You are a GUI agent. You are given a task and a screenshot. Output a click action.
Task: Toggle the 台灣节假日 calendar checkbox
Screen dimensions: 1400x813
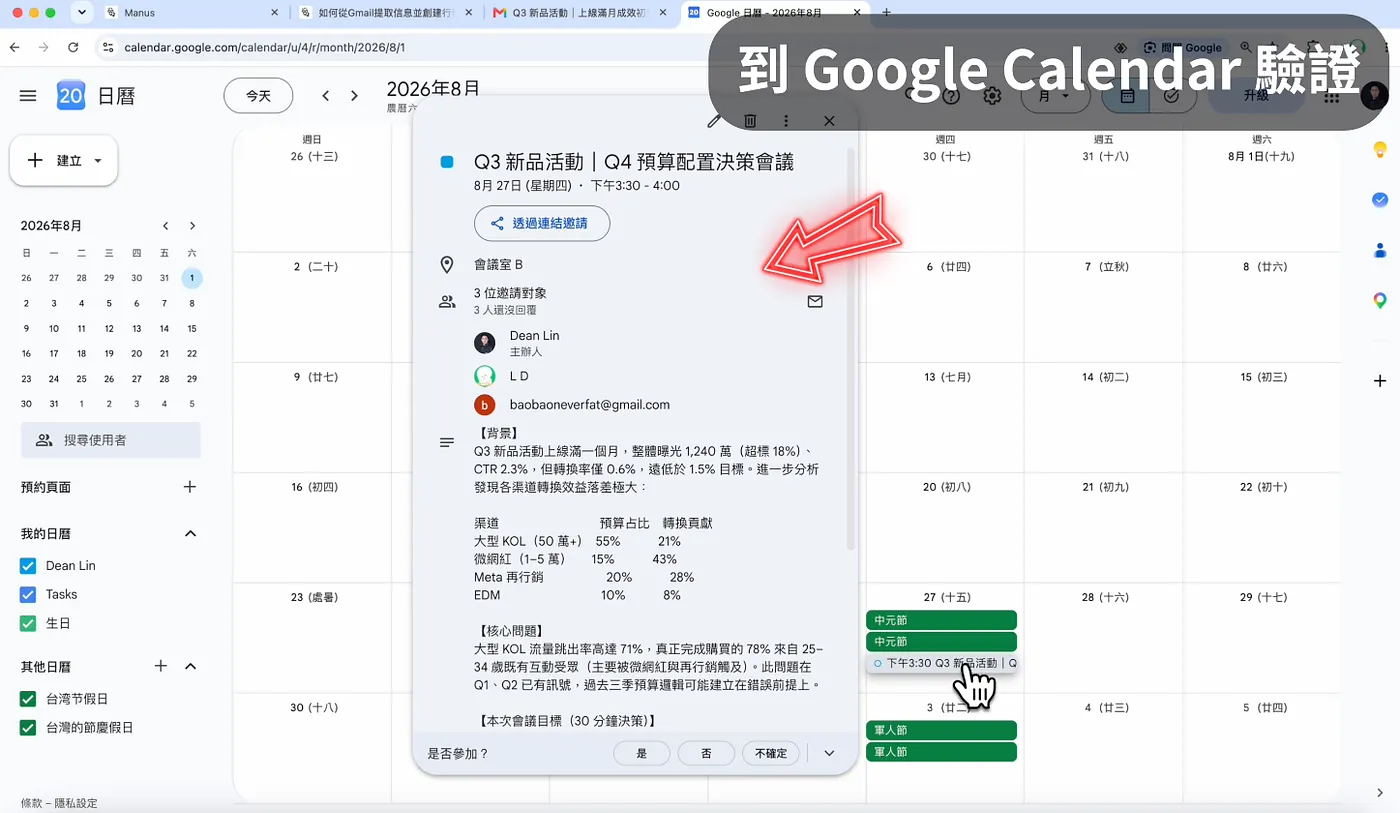pyautogui.click(x=28, y=699)
